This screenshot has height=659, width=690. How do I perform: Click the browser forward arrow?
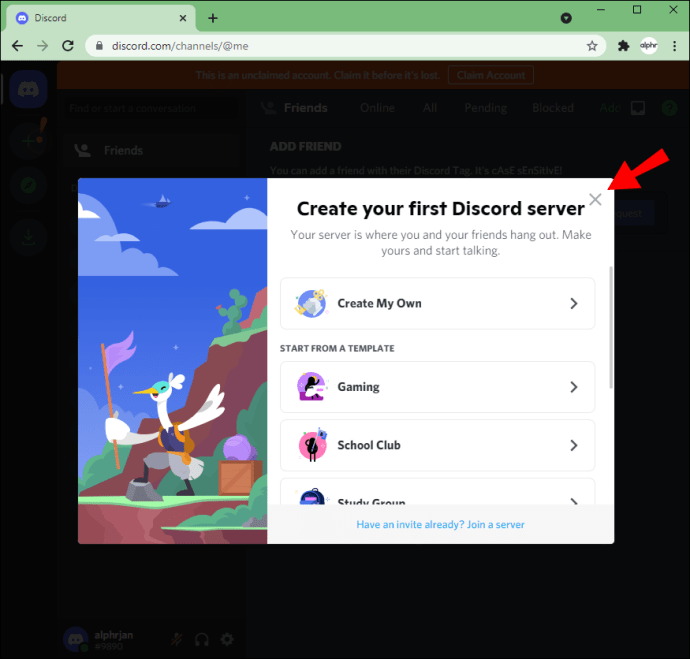point(43,46)
